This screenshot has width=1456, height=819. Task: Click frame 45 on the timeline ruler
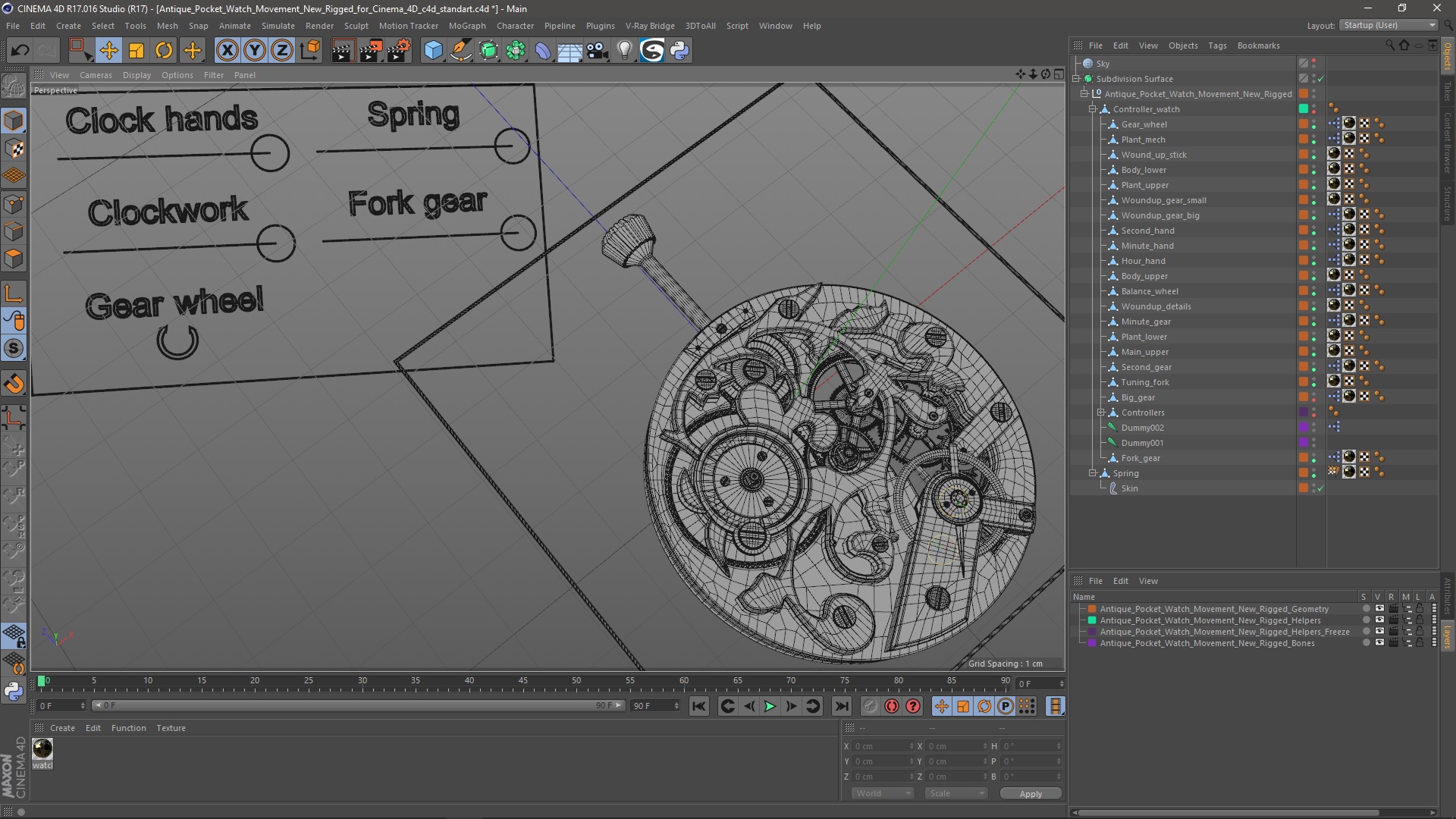tap(522, 681)
